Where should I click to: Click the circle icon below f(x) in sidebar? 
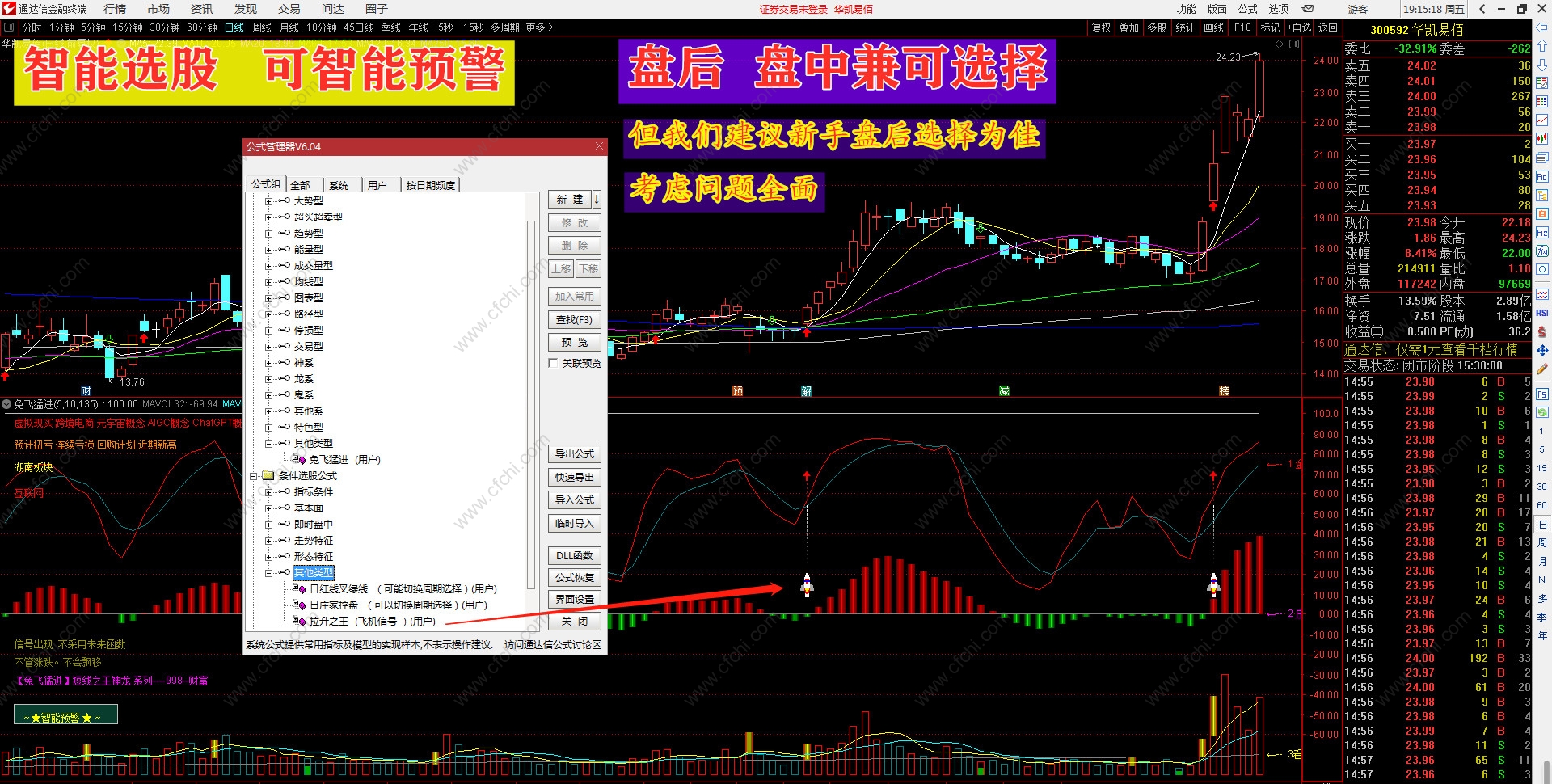[x=1542, y=270]
